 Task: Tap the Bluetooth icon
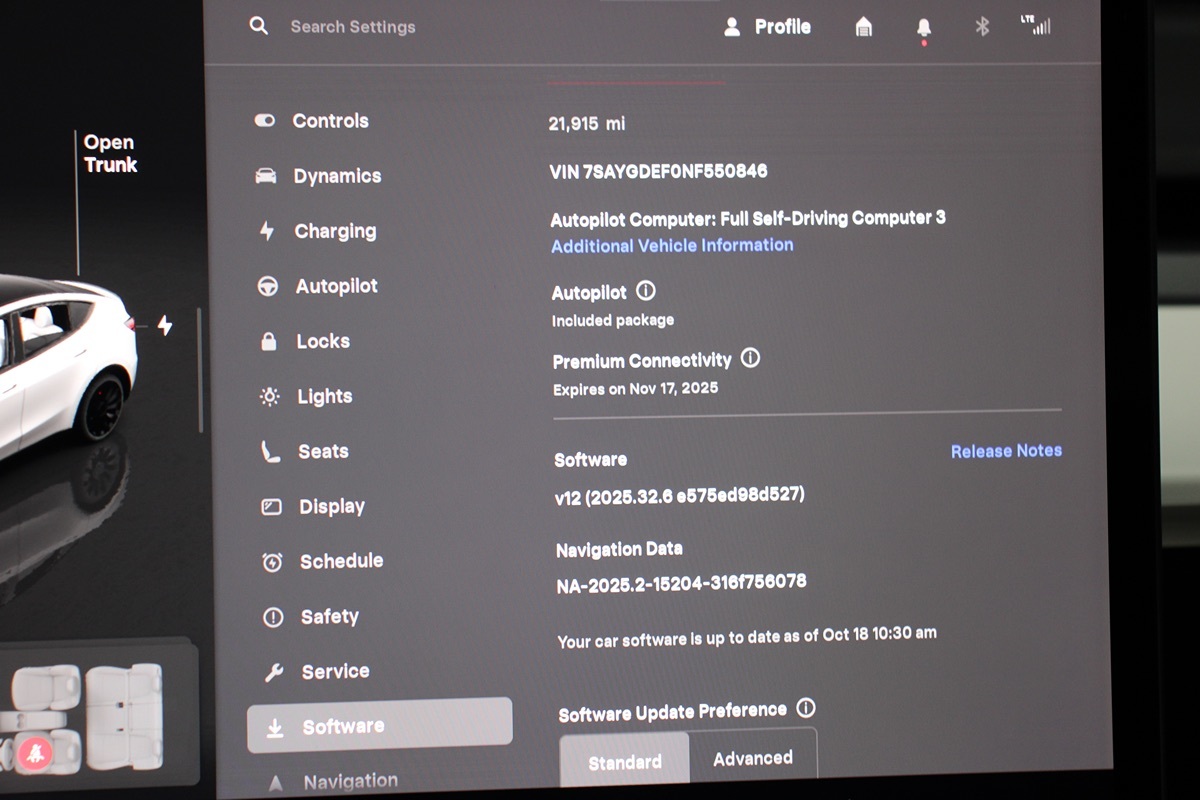pos(982,27)
